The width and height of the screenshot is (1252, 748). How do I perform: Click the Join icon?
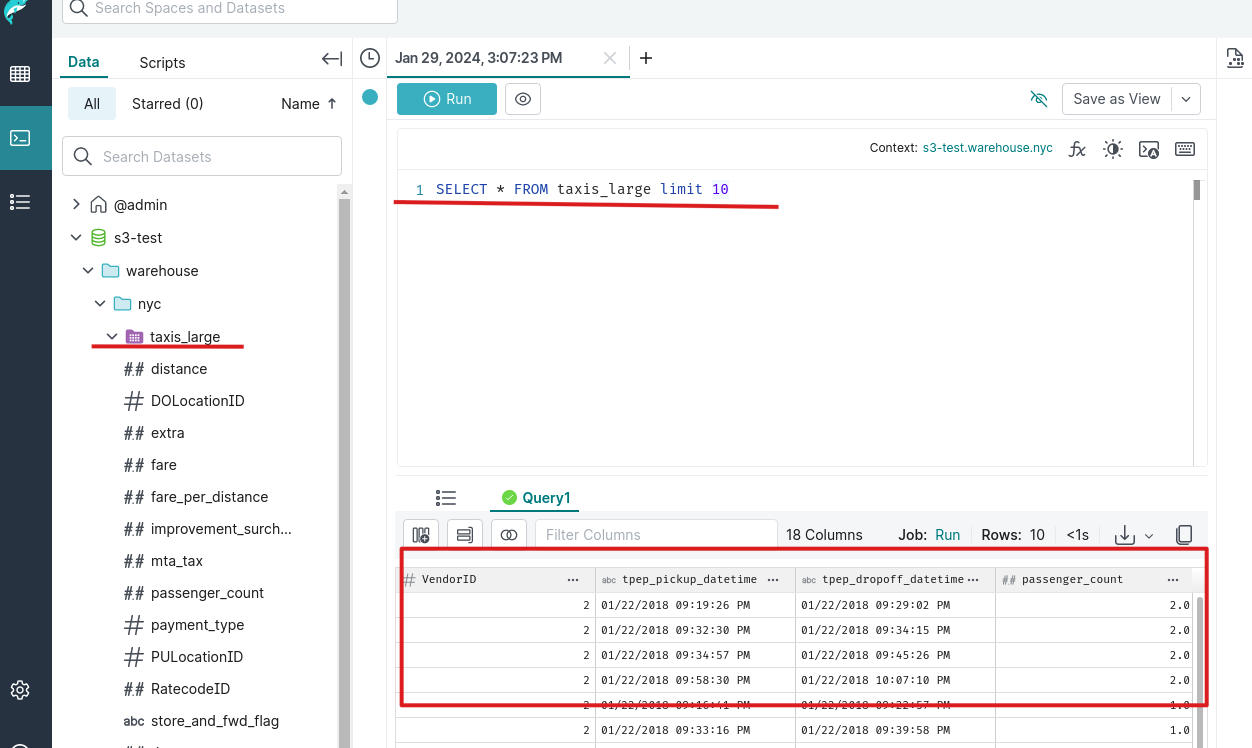[x=509, y=535]
